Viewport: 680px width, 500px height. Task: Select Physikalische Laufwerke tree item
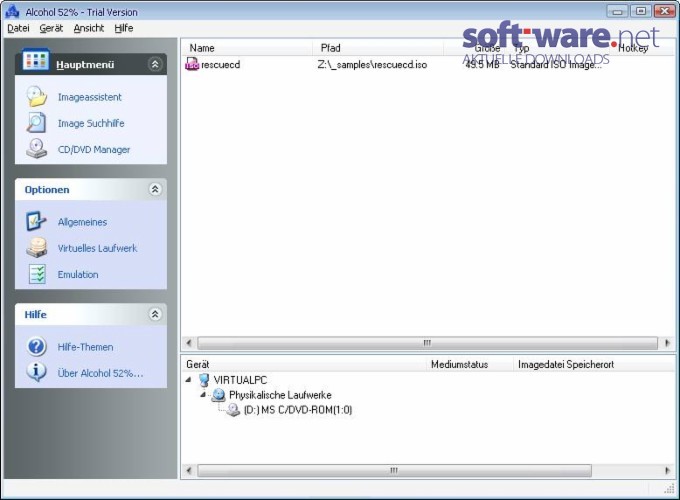pyautogui.click(x=280, y=395)
